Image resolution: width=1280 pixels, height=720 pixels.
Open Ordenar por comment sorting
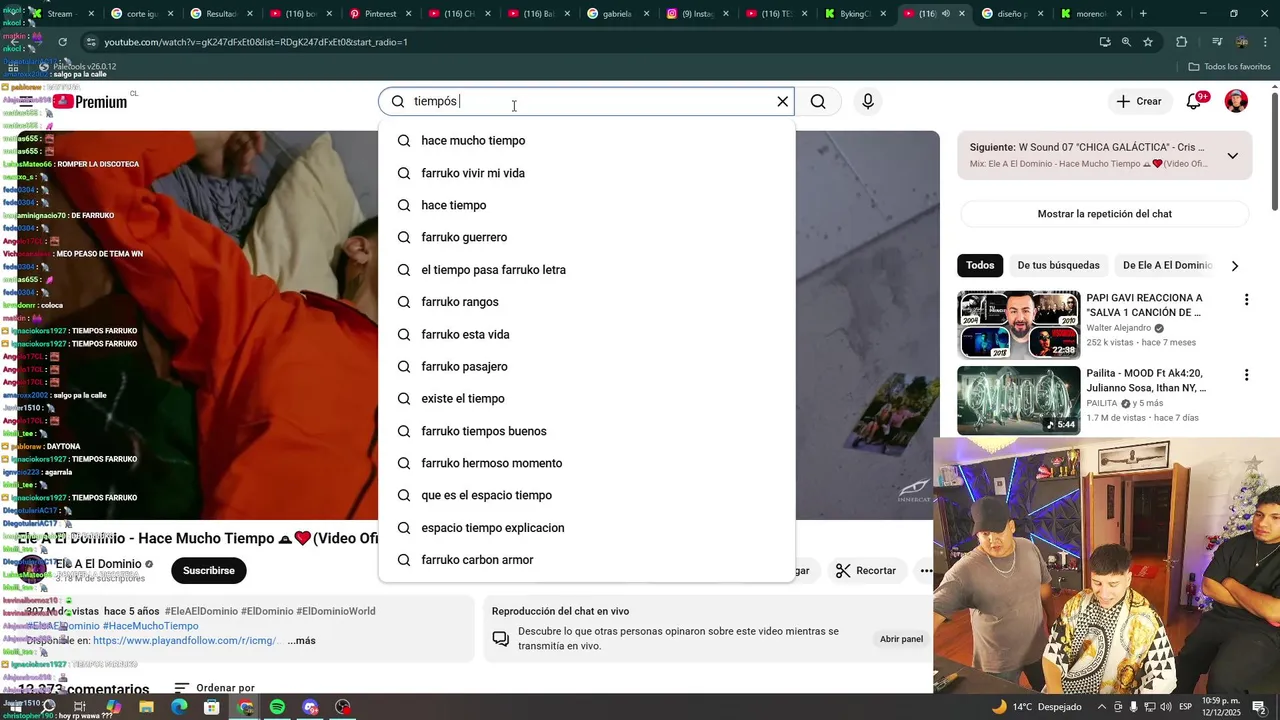click(214, 688)
